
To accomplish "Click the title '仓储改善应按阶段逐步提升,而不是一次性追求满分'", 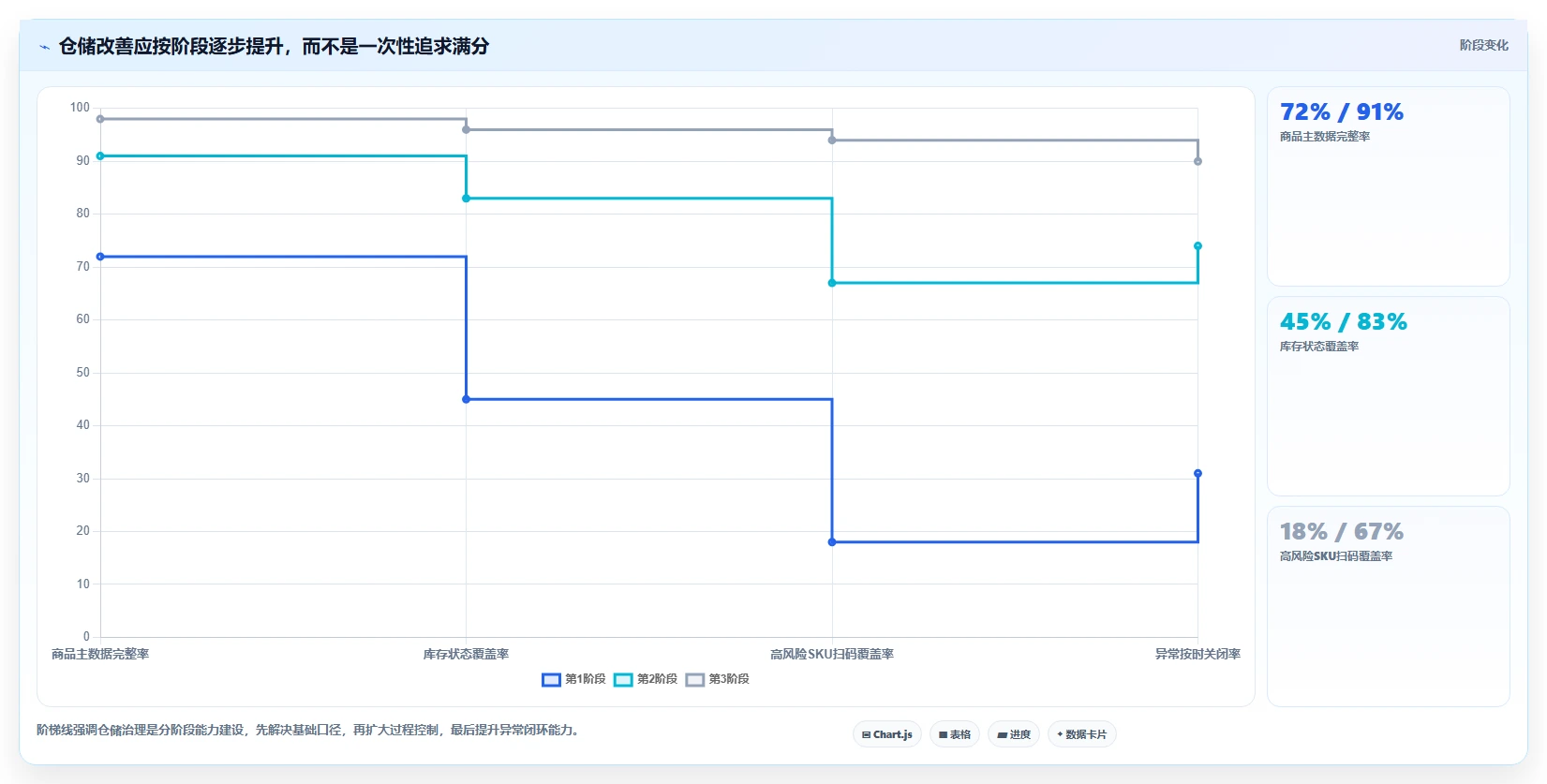I will (274, 46).
